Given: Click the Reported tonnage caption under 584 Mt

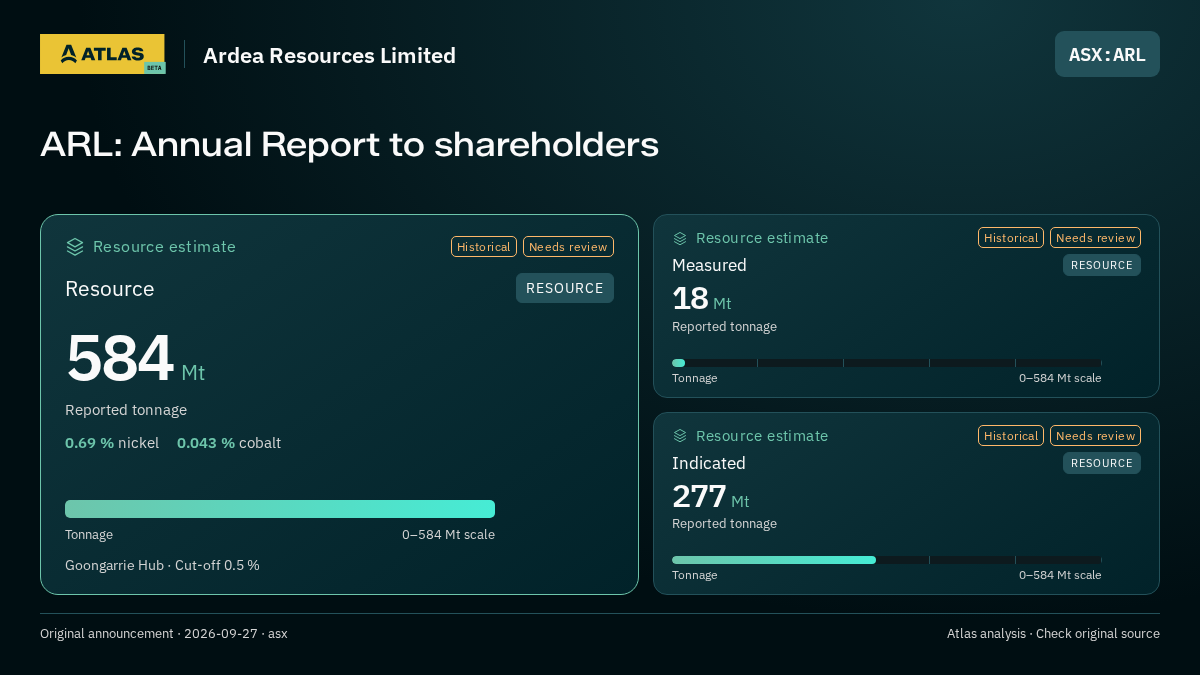Looking at the screenshot, I should pos(126,410).
